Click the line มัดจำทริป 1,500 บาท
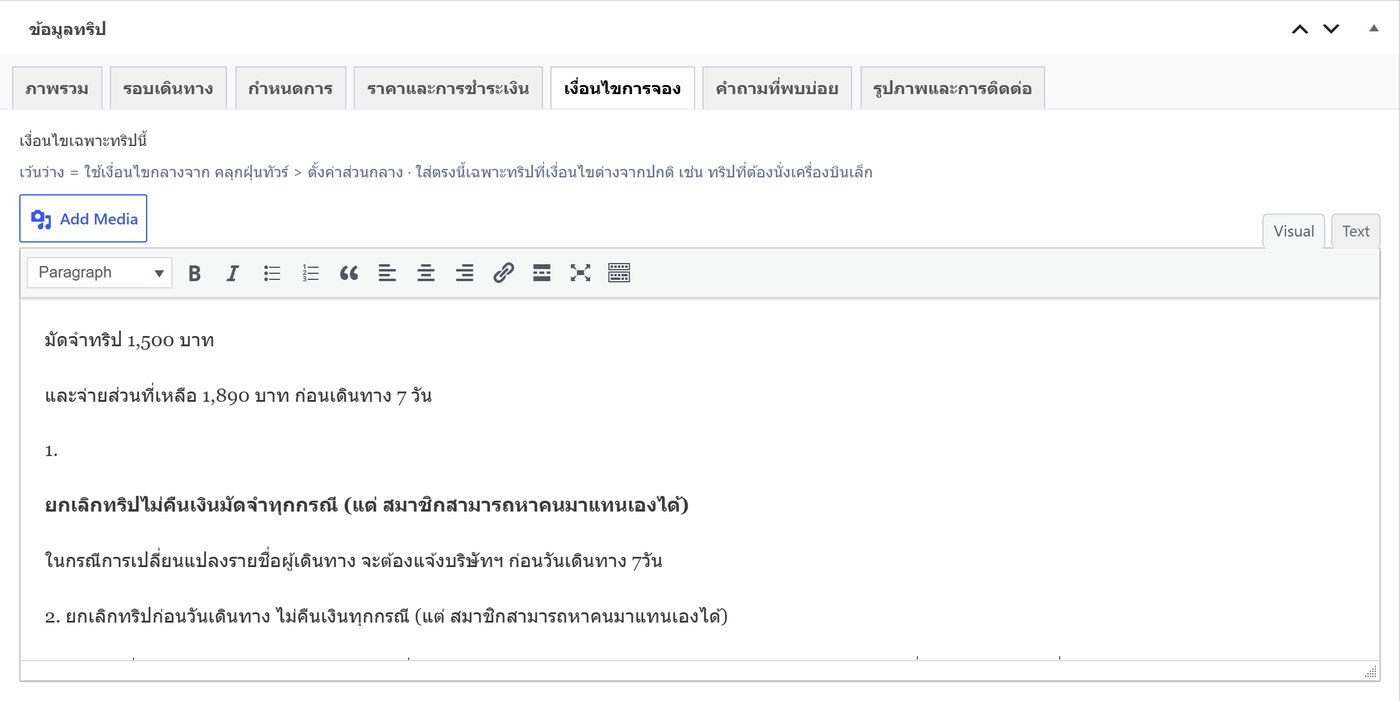The height and width of the screenshot is (701, 1400). pos(129,340)
